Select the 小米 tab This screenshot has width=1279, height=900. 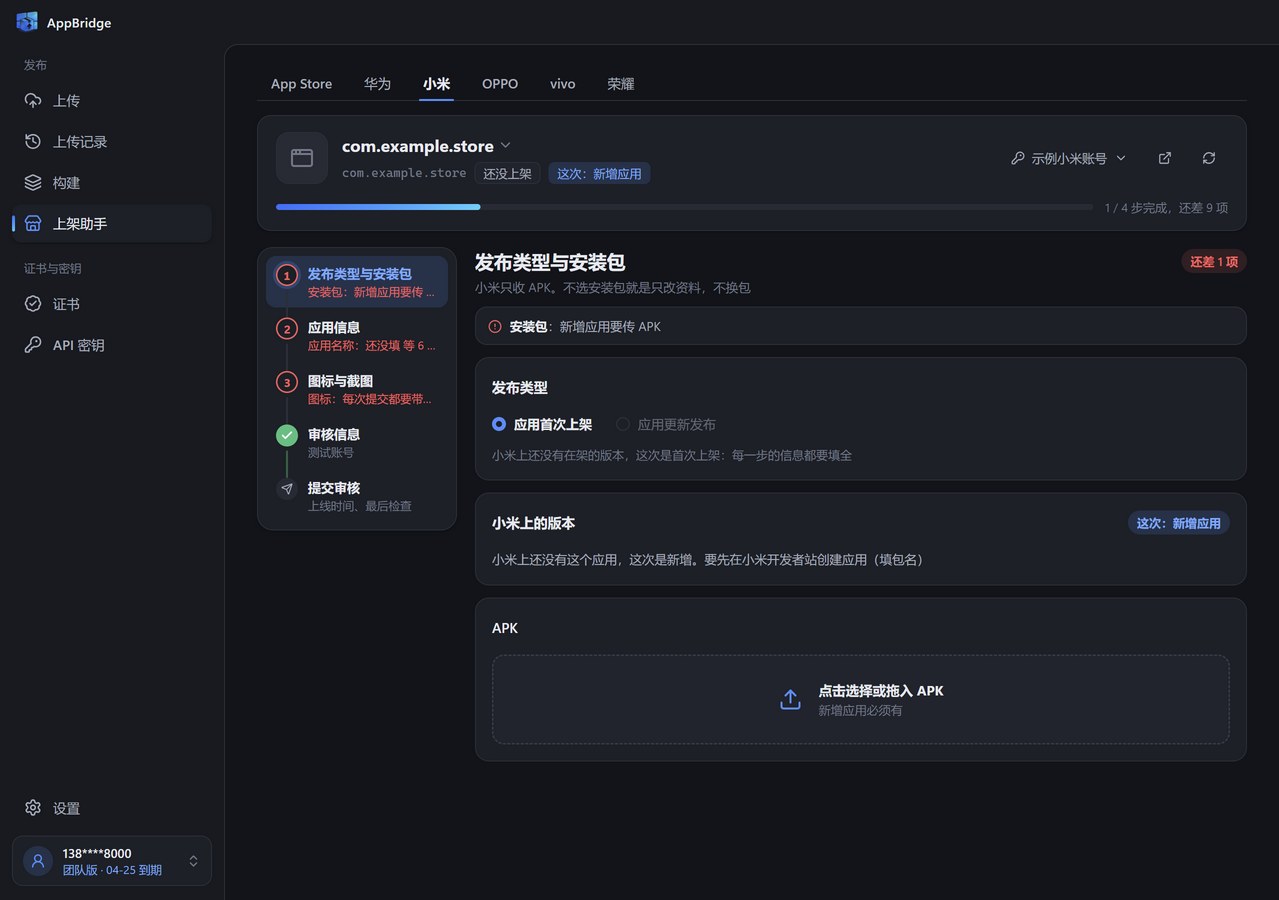pos(436,84)
